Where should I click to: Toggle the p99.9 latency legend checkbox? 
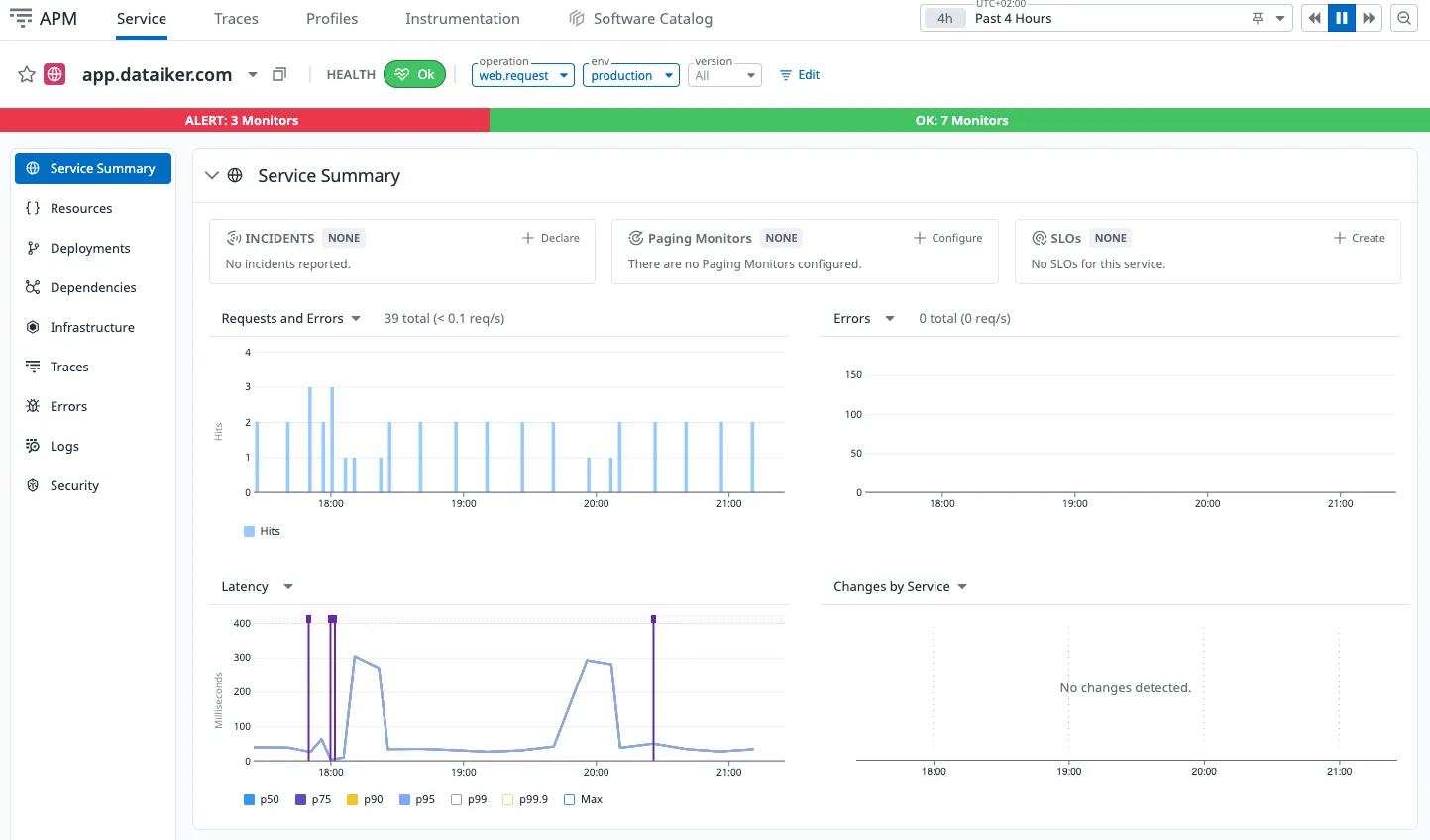508,799
